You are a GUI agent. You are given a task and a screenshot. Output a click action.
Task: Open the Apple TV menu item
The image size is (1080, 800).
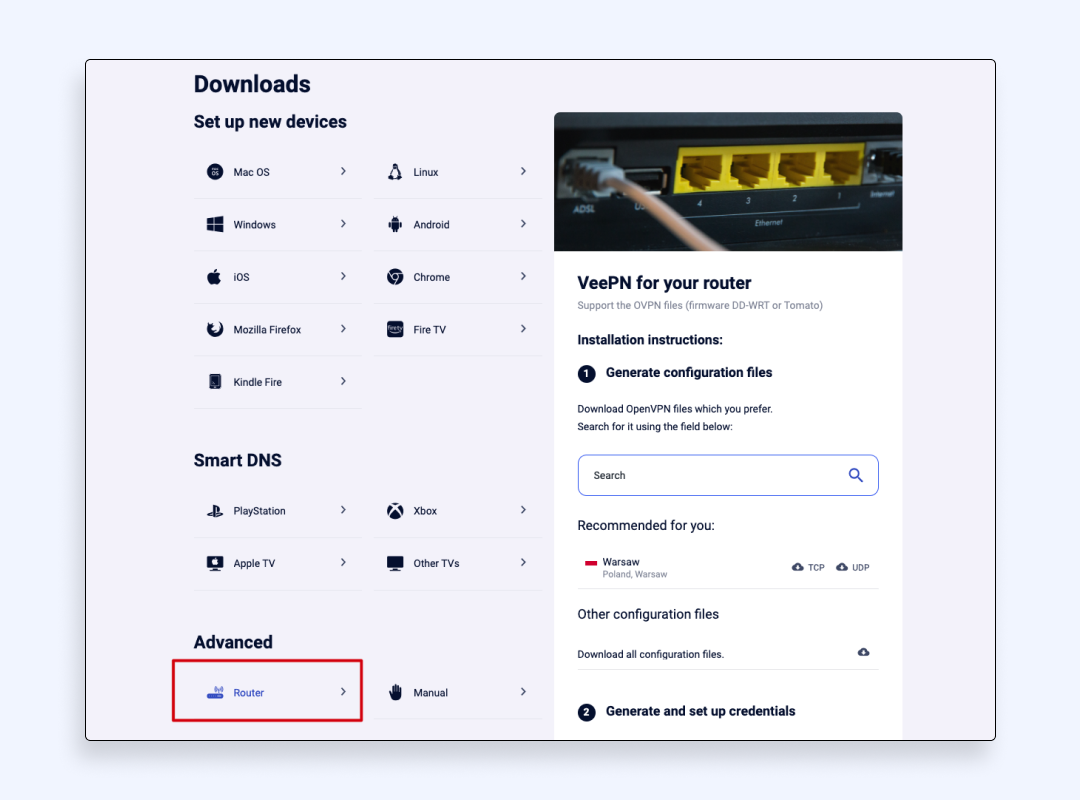[x=277, y=563]
